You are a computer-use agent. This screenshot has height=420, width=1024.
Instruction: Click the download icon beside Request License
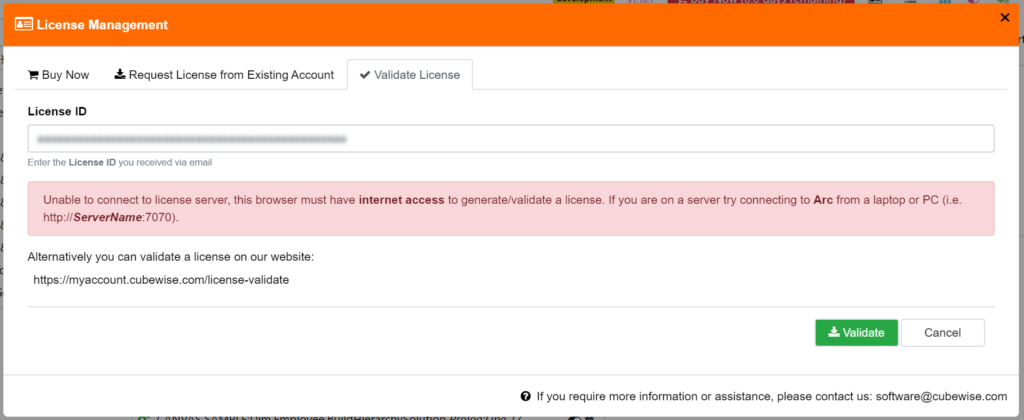click(120, 75)
